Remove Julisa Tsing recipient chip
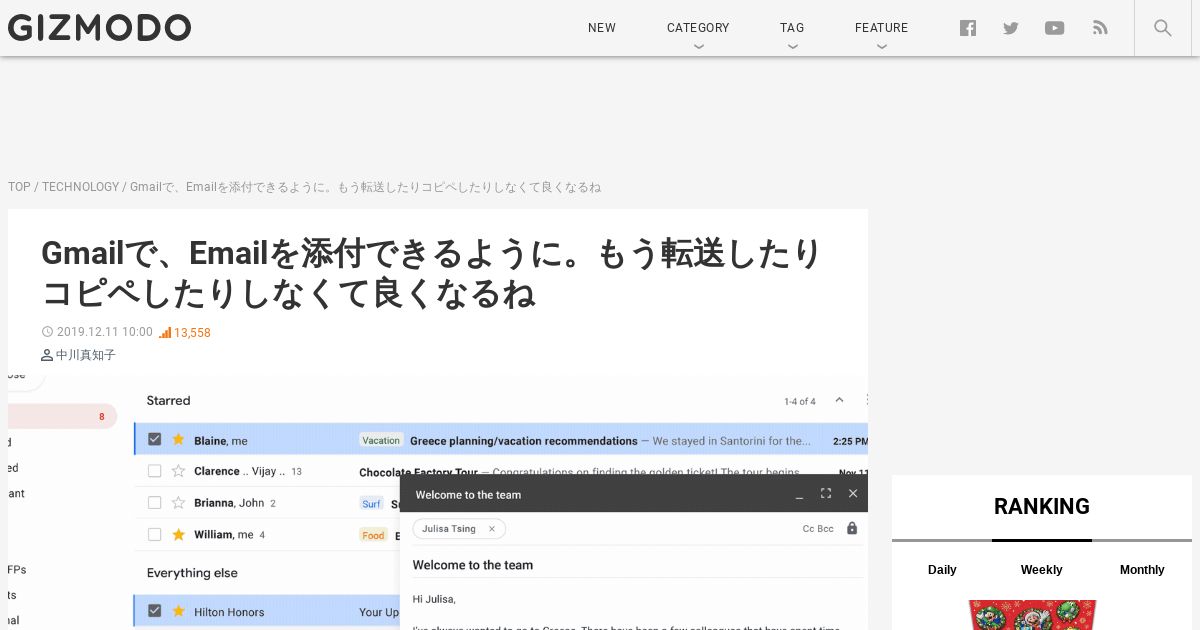Viewport: 1200px width, 630px height. pos(492,529)
